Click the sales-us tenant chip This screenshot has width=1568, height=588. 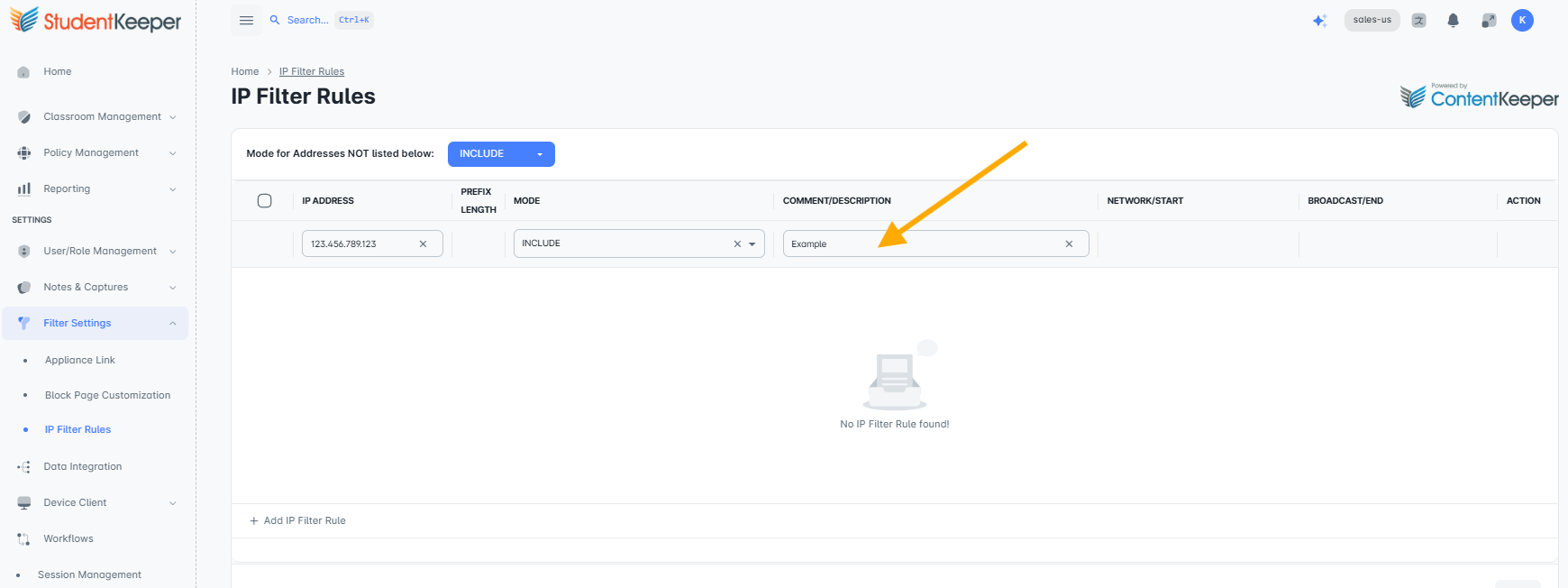click(1372, 20)
